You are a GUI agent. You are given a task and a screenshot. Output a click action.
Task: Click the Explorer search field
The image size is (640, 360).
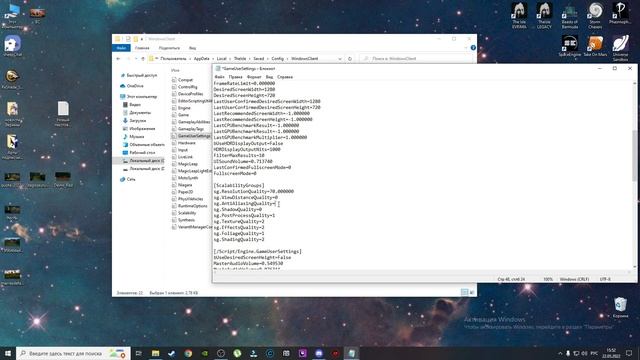click(x=416, y=59)
